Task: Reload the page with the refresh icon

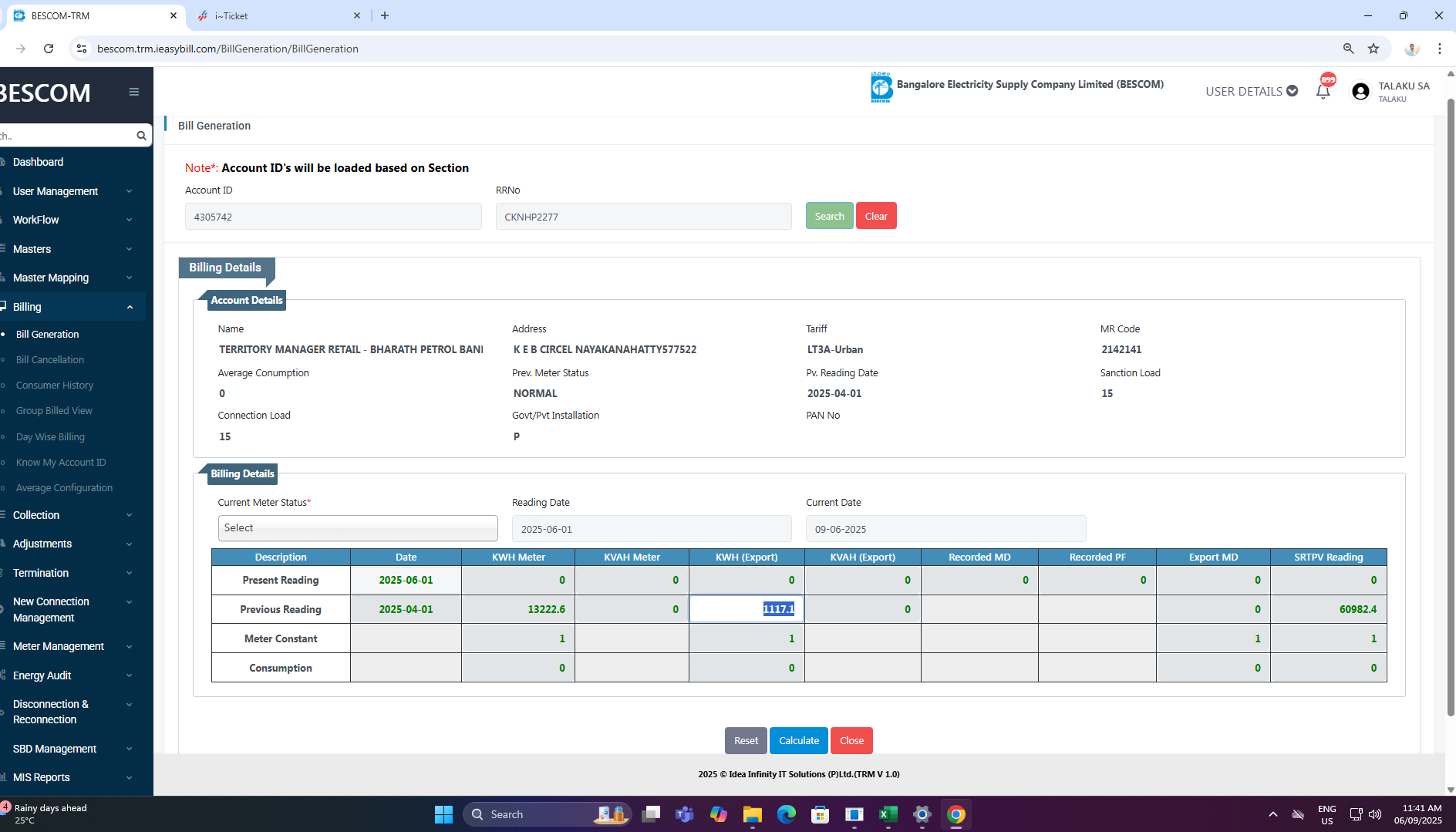Action: (49, 49)
